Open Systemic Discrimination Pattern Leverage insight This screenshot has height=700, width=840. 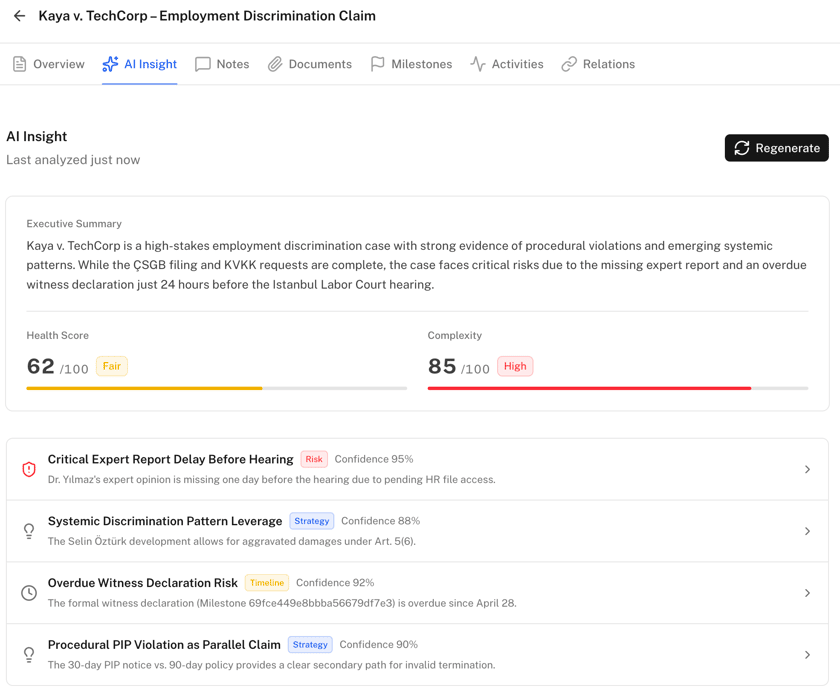tap(417, 531)
